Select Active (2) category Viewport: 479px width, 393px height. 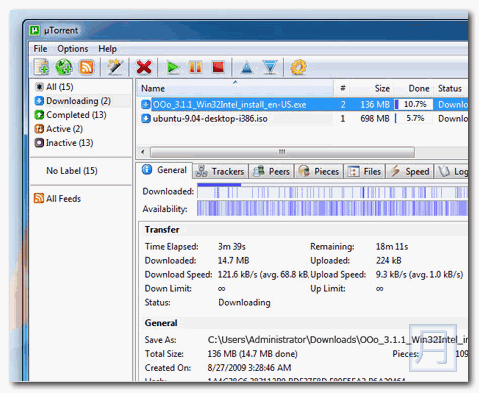59,129
